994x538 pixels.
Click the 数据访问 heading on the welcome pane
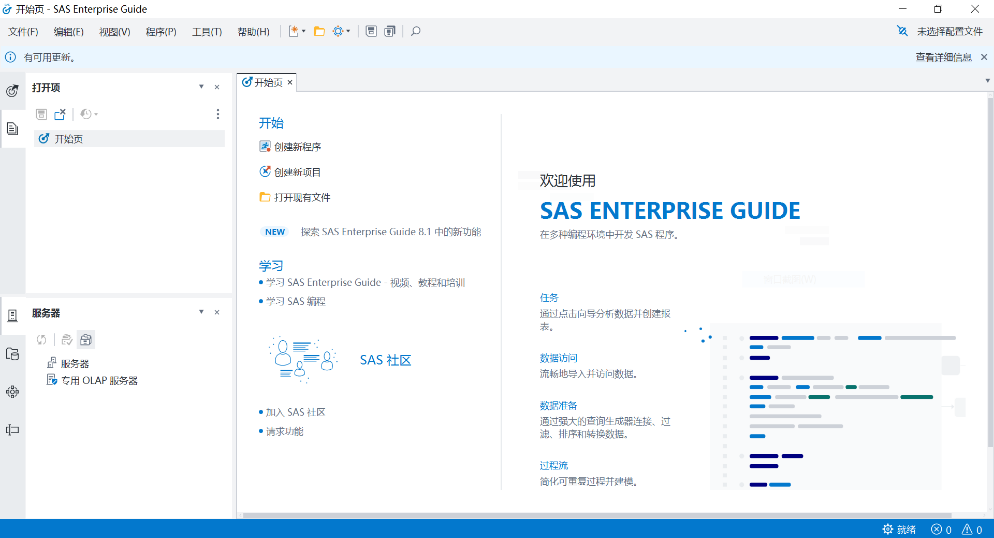pos(558,358)
